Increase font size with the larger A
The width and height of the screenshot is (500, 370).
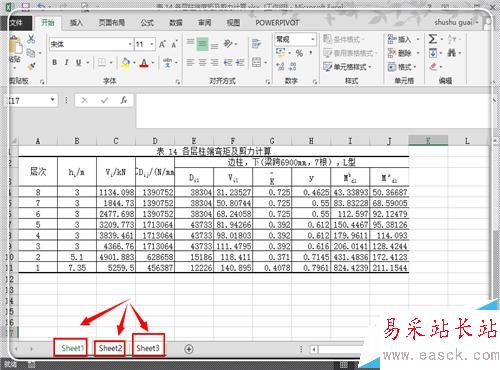[x=162, y=44]
